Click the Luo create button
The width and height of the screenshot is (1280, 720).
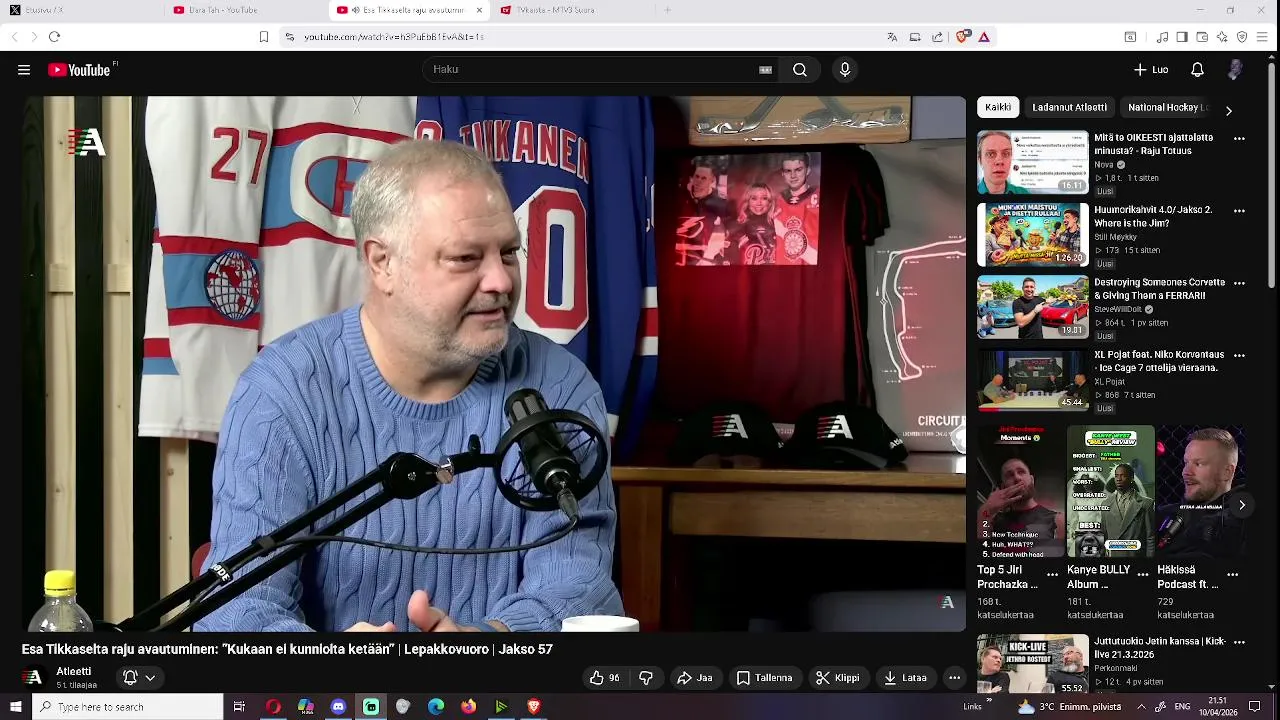point(1151,70)
